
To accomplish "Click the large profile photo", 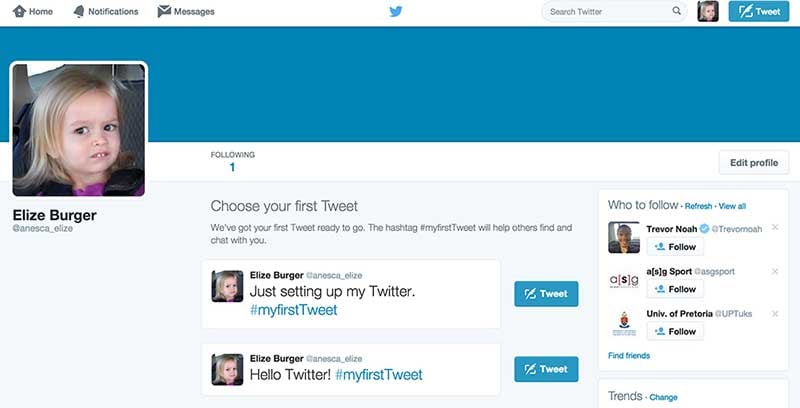I will coord(79,130).
